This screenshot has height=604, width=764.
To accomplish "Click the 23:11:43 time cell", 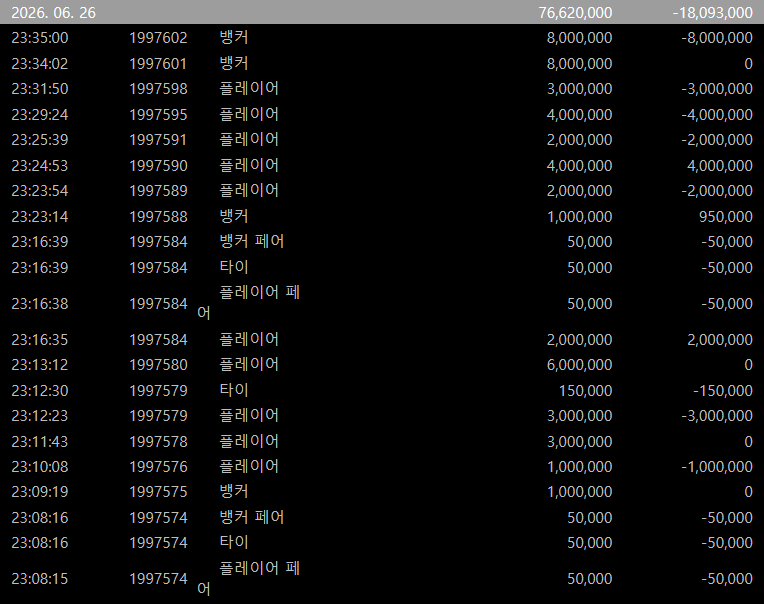I will point(40,442).
